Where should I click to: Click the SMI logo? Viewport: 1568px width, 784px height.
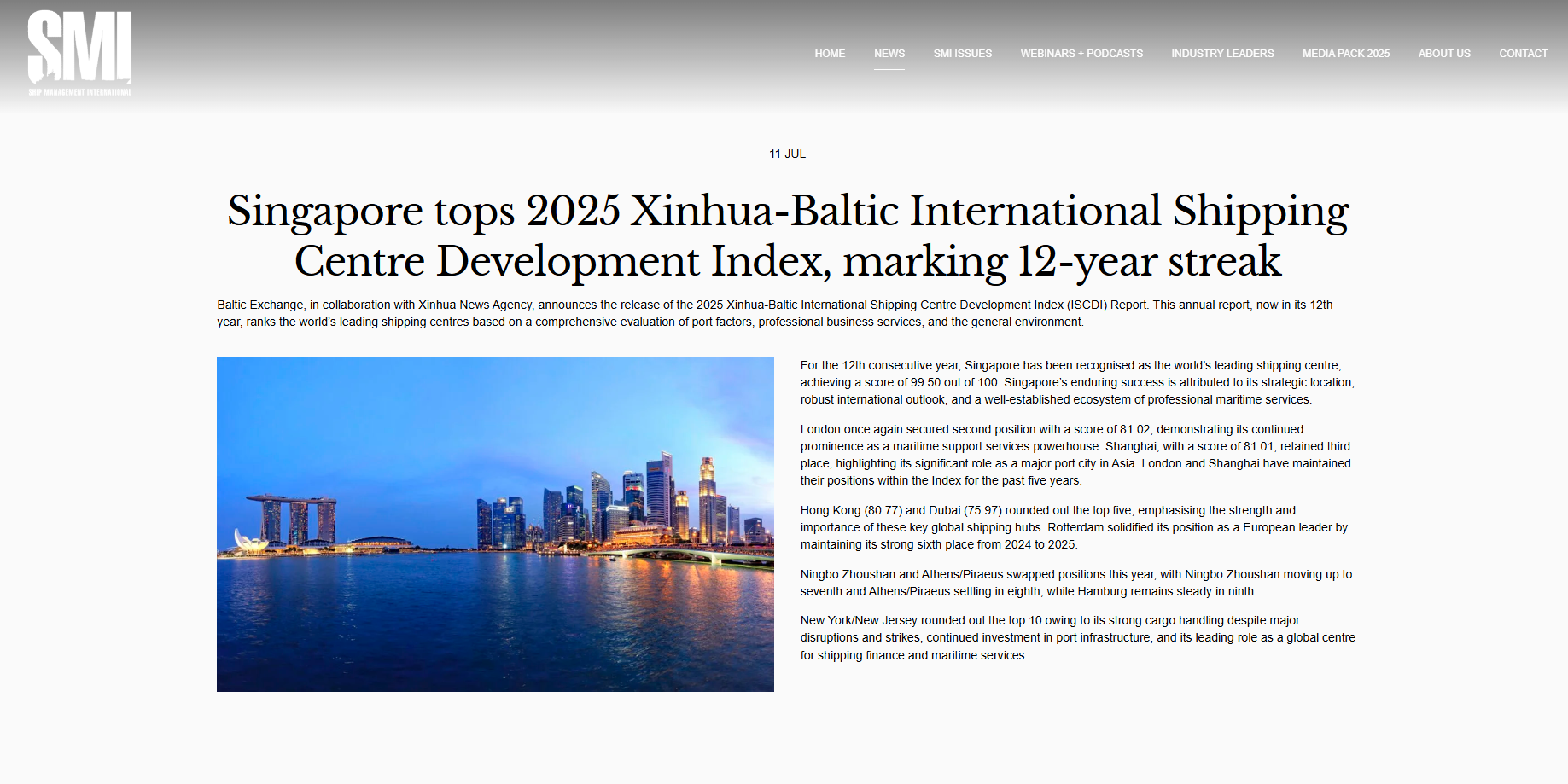click(79, 48)
